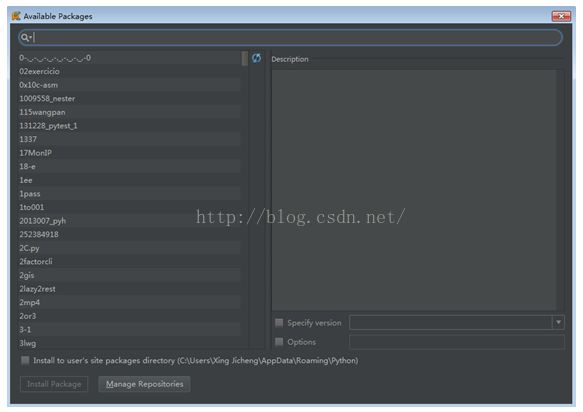
Task: Select the 2013007_pyh package
Action: [x=129, y=221]
